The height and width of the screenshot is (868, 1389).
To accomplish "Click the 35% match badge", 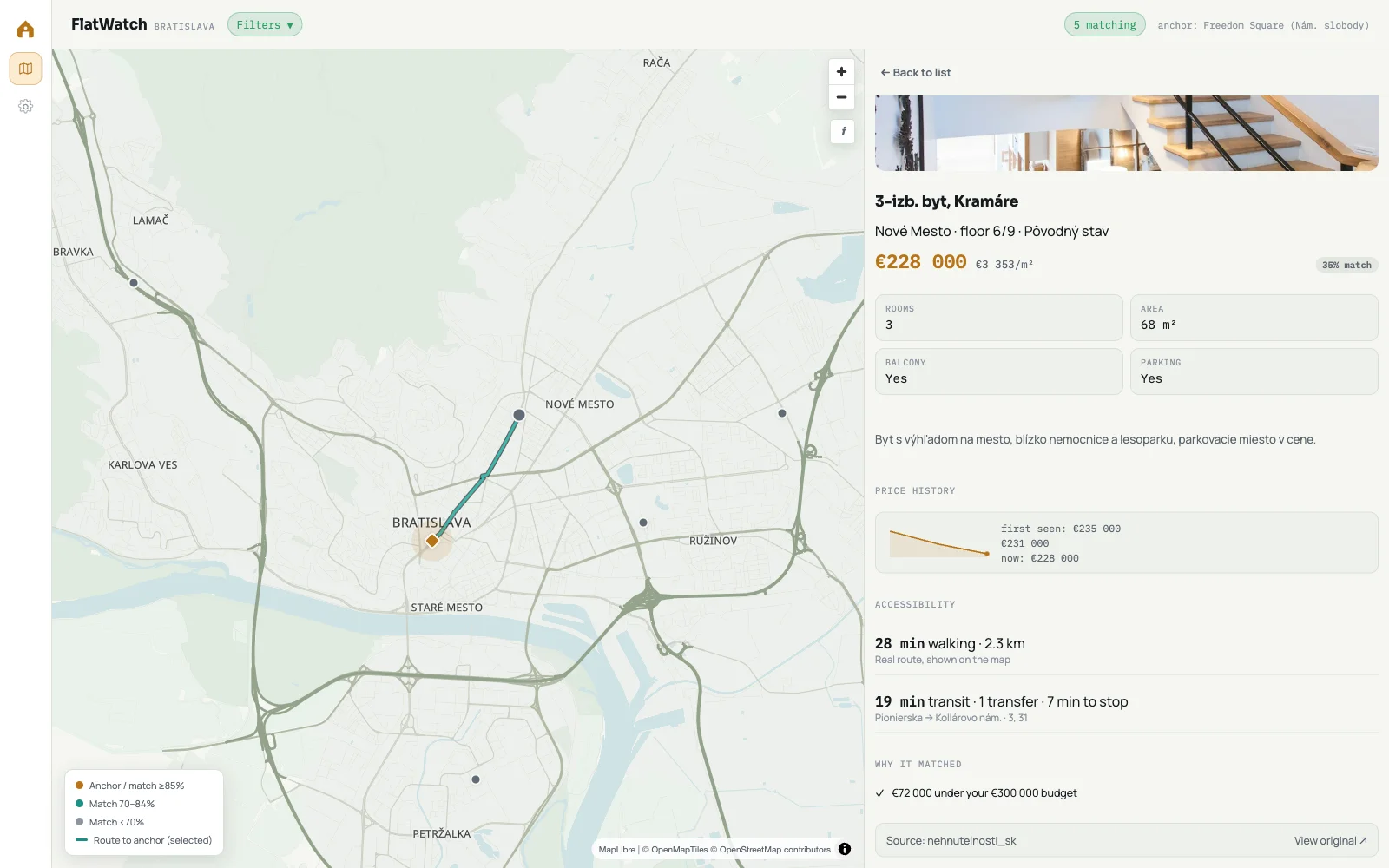I will click(x=1346, y=265).
